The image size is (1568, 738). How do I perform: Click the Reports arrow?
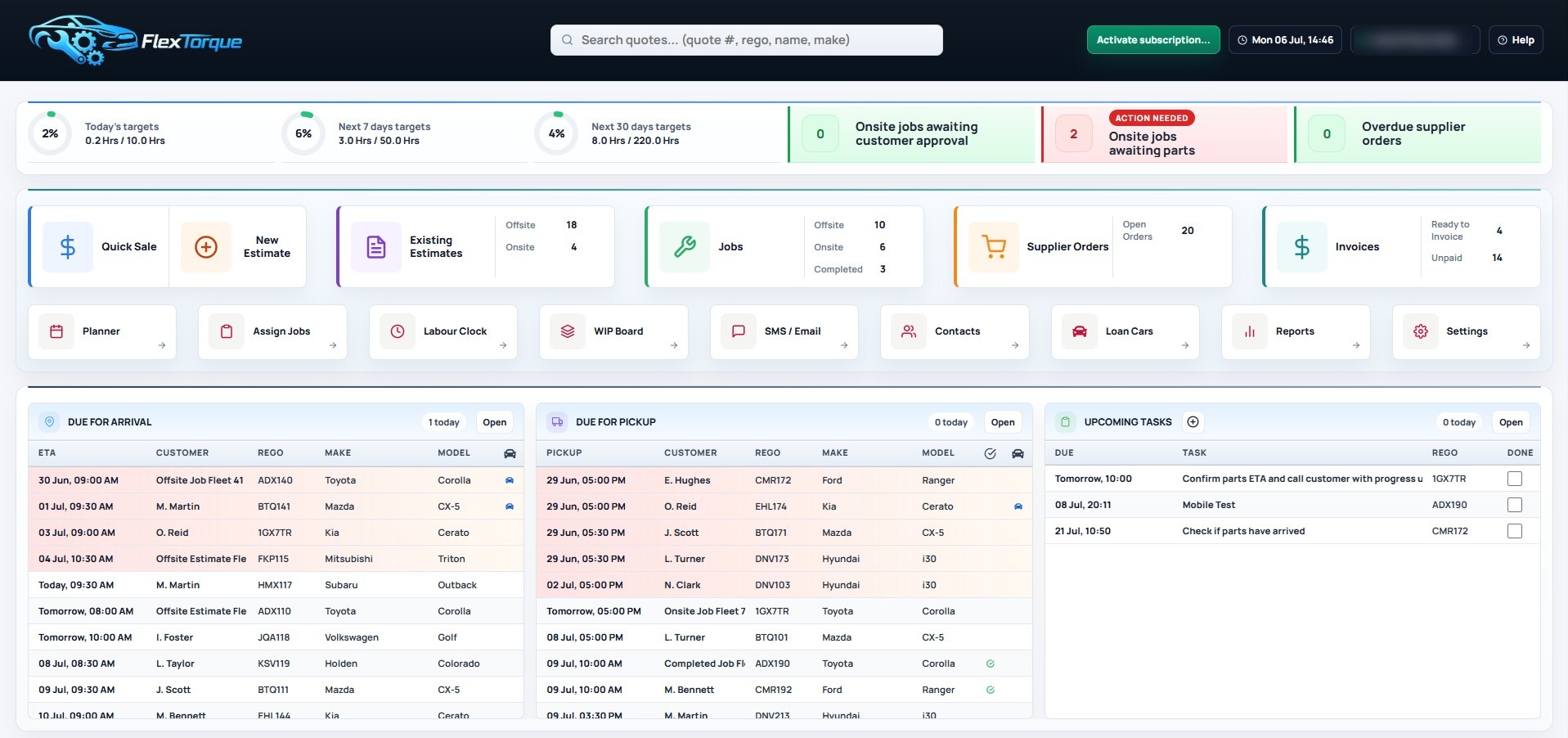[1356, 345]
